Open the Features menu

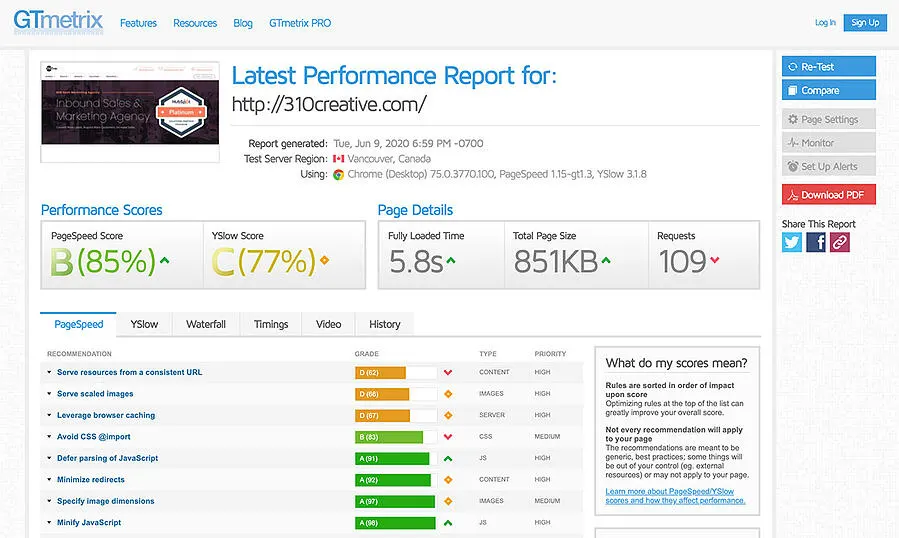138,23
